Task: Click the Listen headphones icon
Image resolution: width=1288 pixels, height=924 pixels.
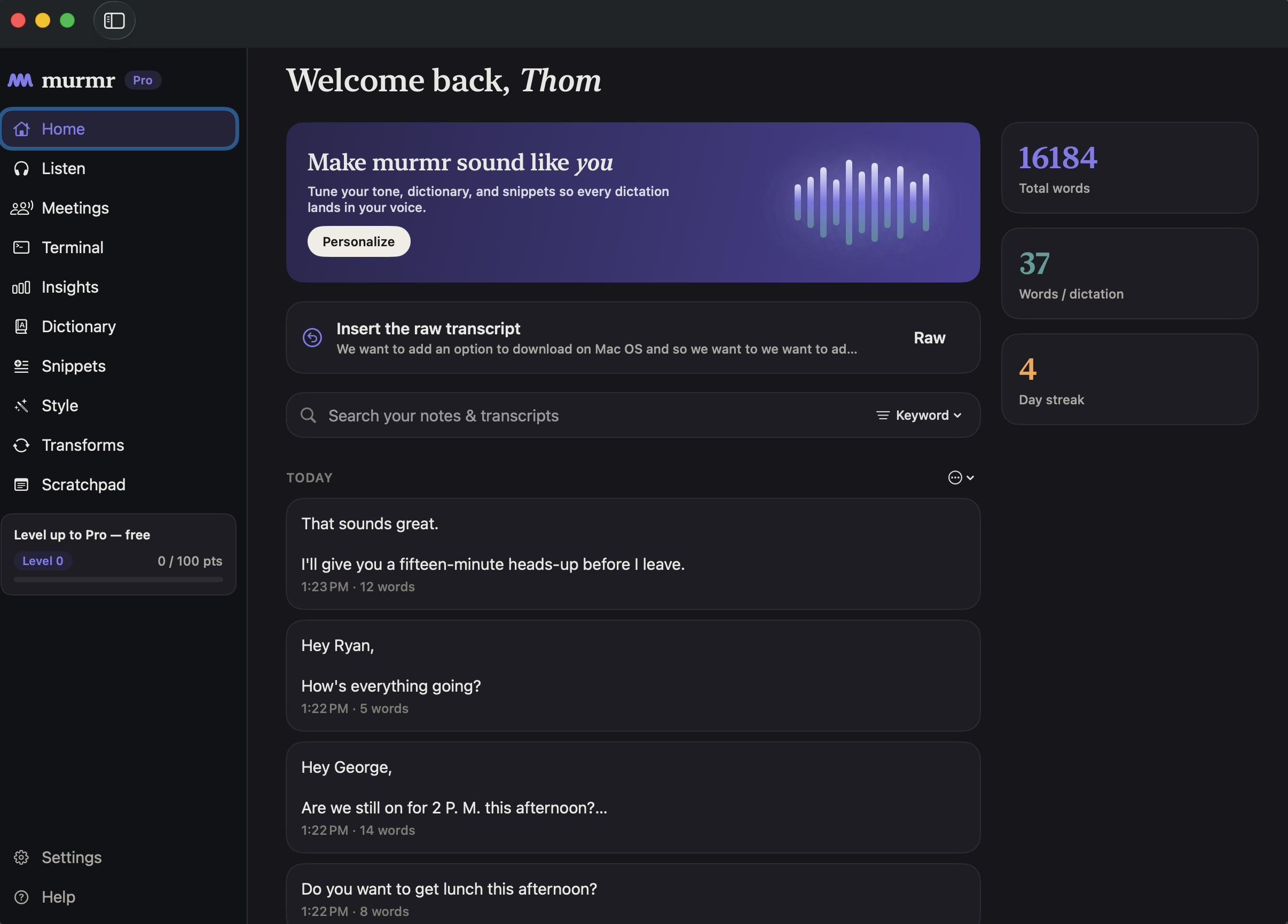Action: [21, 169]
